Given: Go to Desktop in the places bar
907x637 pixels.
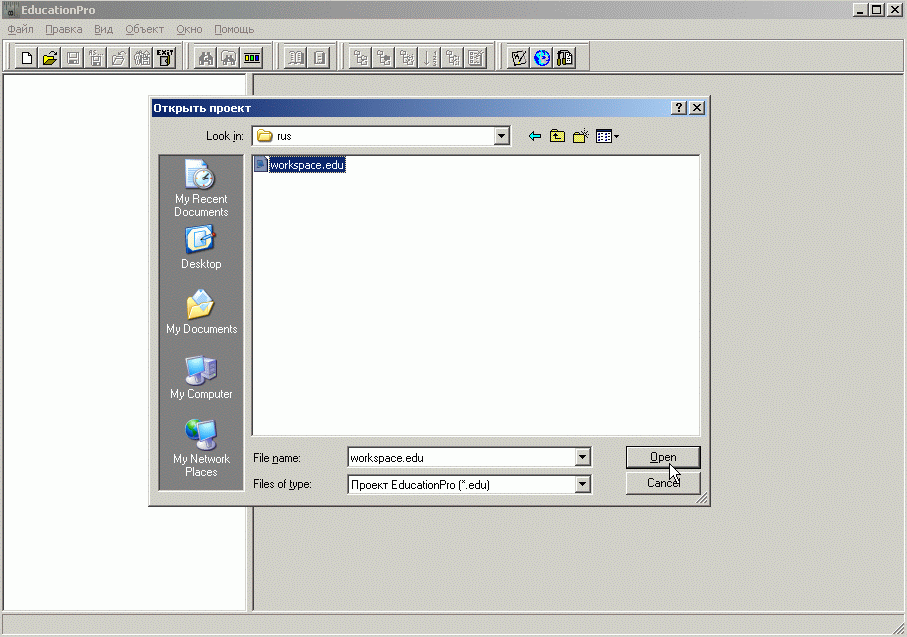Looking at the screenshot, I should pyautogui.click(x=201, y=247).
